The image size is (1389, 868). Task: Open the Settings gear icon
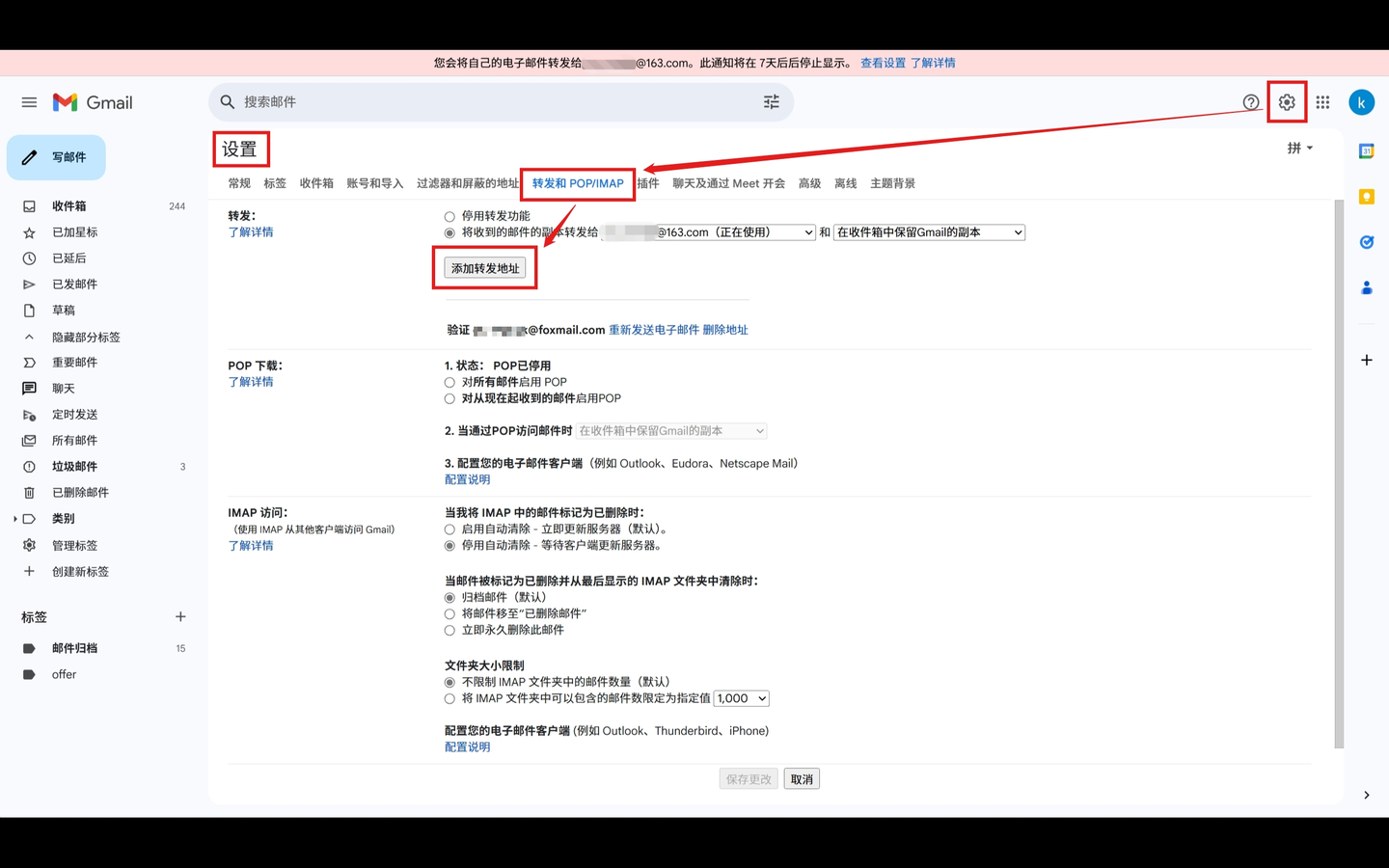coord(1287,102)
